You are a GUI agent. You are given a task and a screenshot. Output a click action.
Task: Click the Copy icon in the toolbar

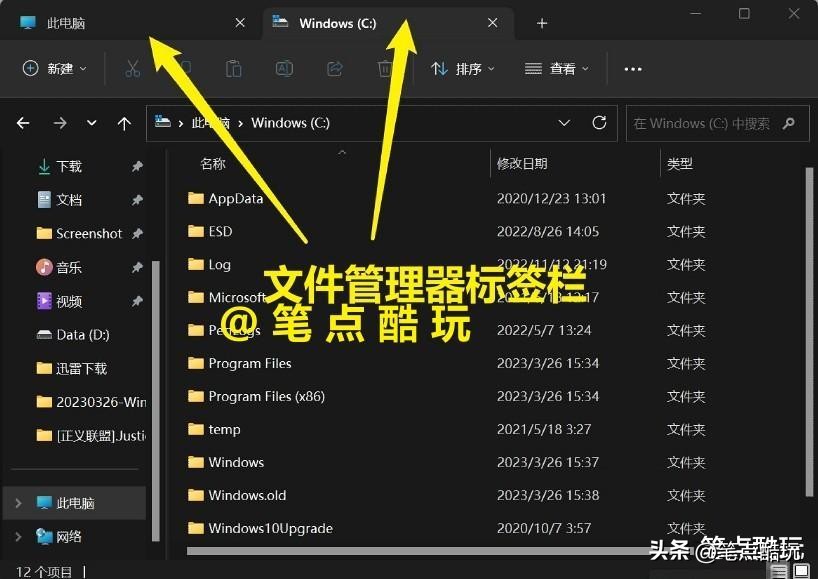tap(183, 68)
